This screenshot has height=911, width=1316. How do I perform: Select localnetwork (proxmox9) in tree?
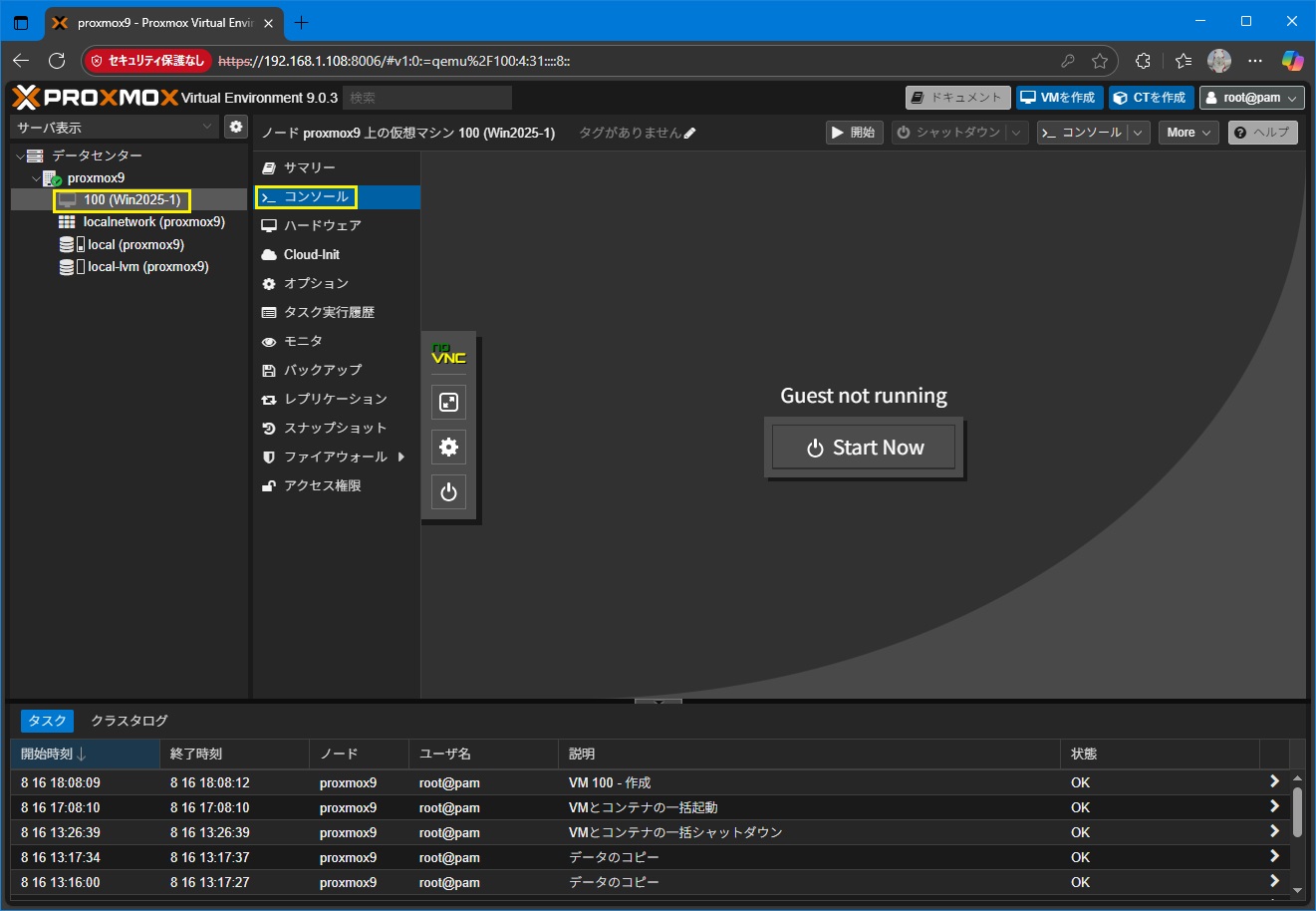point(130,222)
